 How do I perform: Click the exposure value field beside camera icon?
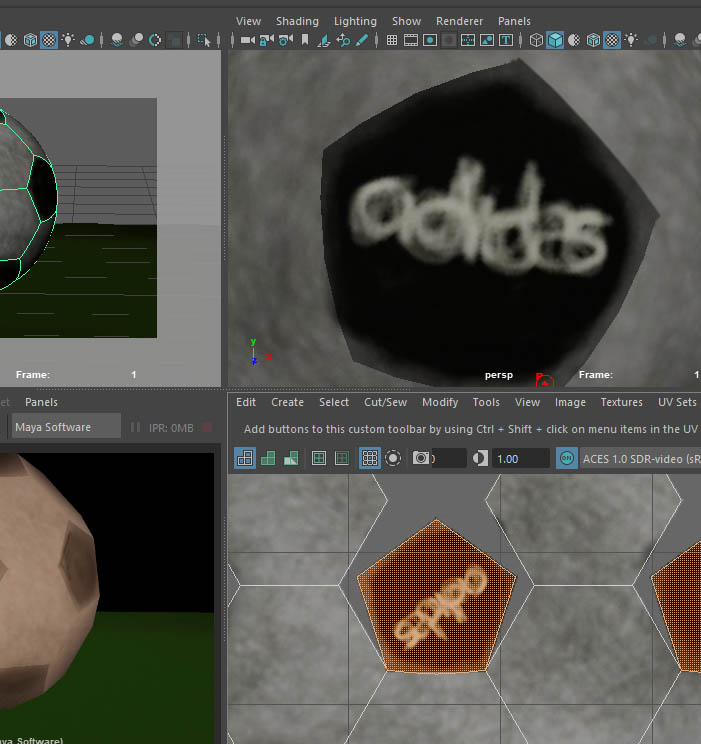pyautogui.click(x=449, y=459)
